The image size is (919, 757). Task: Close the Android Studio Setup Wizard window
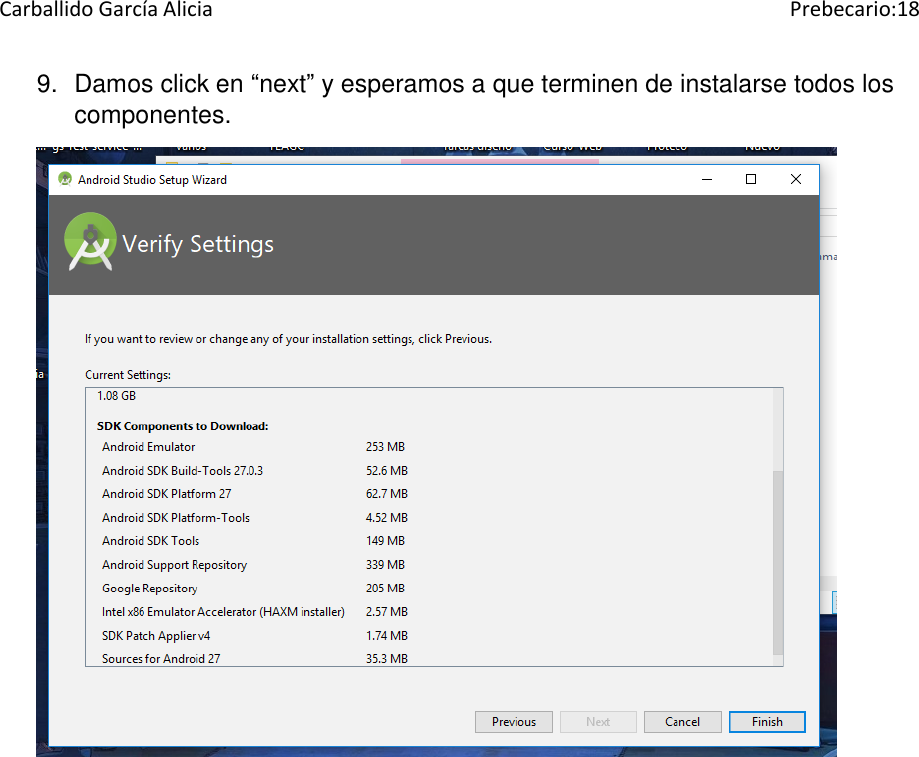(795, 179)
